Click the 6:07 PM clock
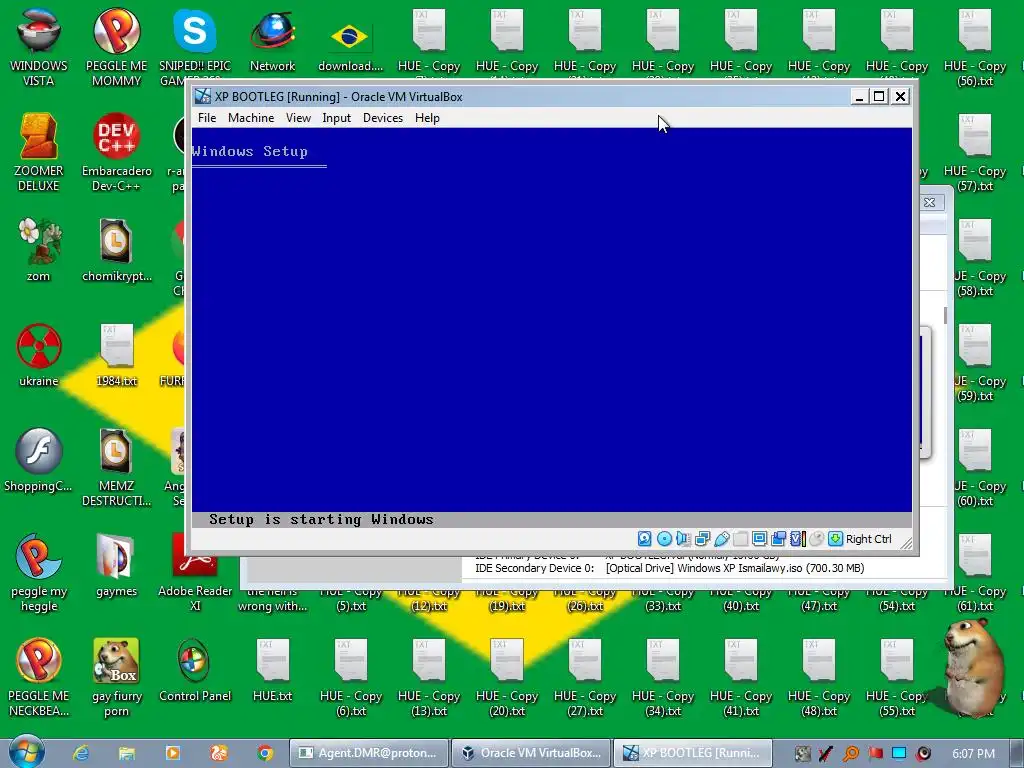 point(974,753)
